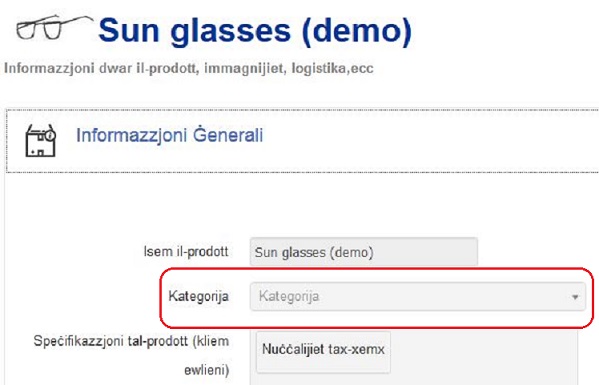599x385 pixels.
Task: Click the store information icon
Action: [x=40, y=141]
